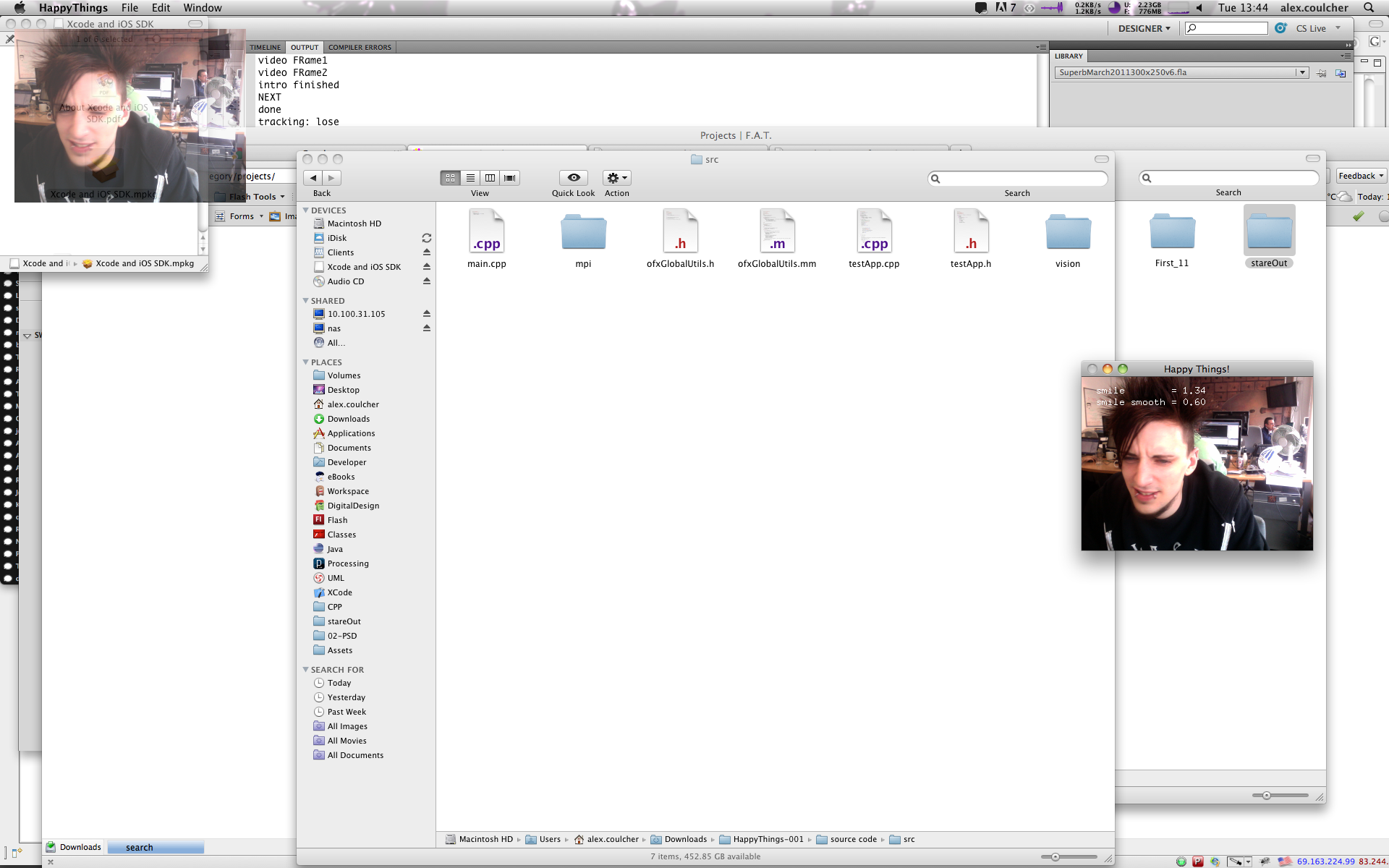Click the Happy Things! webcam preview
This screenshot has height=868, width=1389.
[1197, 464]
